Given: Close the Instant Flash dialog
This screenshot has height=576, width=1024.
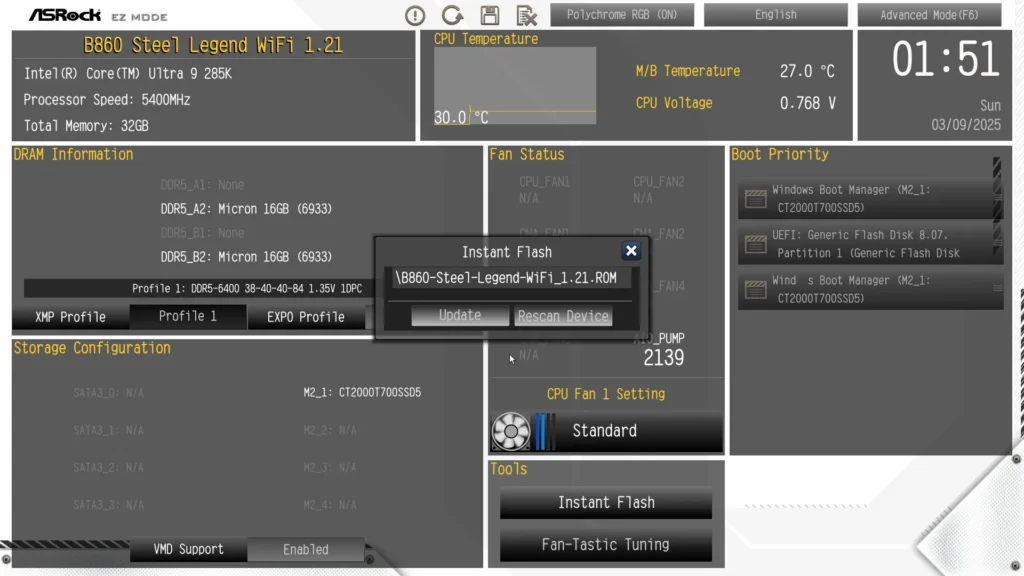Looking at the screenshot, I should coord(631,251).
